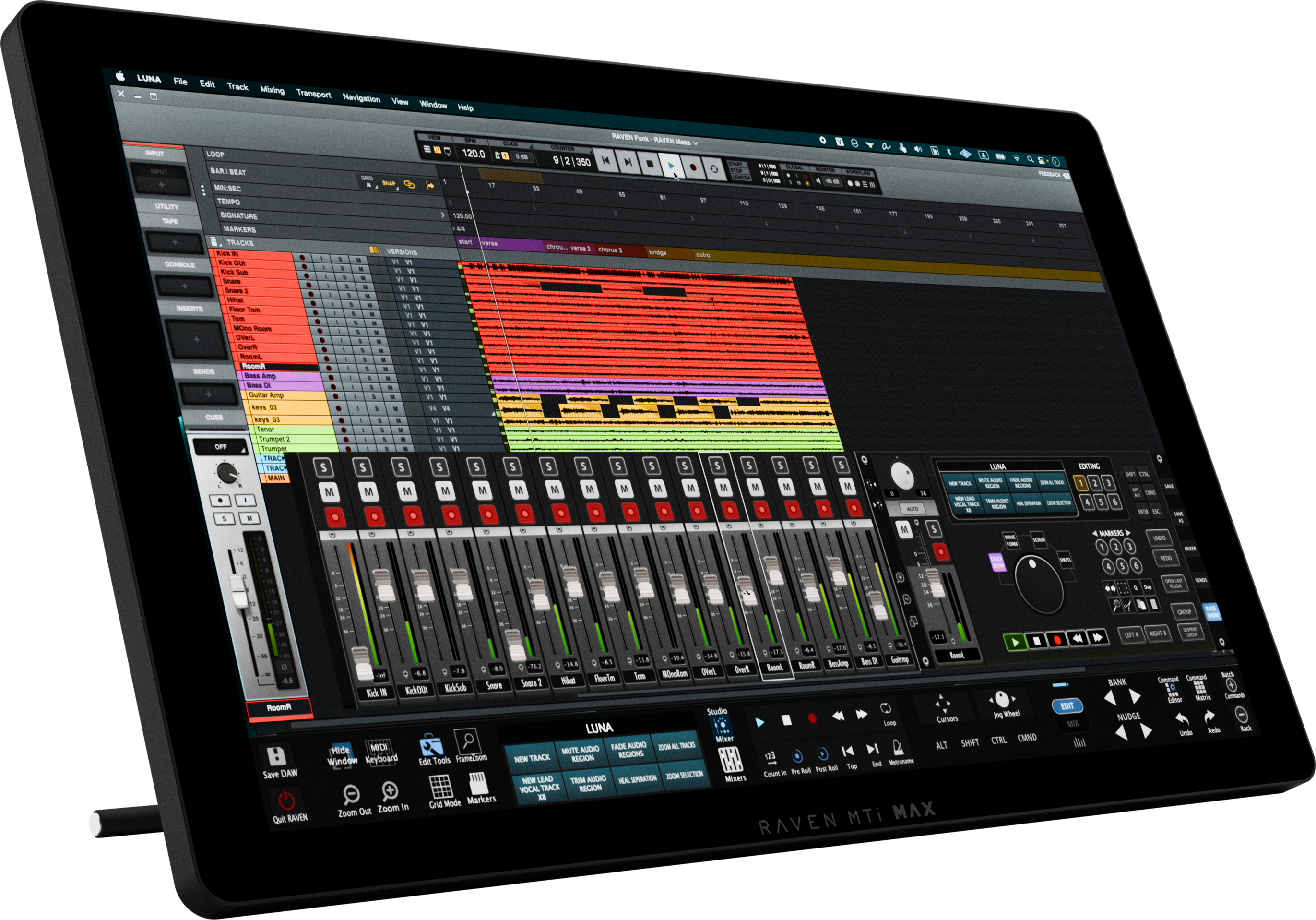Expand the SIGNATURE row chevron
Viewport: 1316px width, 920px height.
point(442,215)
